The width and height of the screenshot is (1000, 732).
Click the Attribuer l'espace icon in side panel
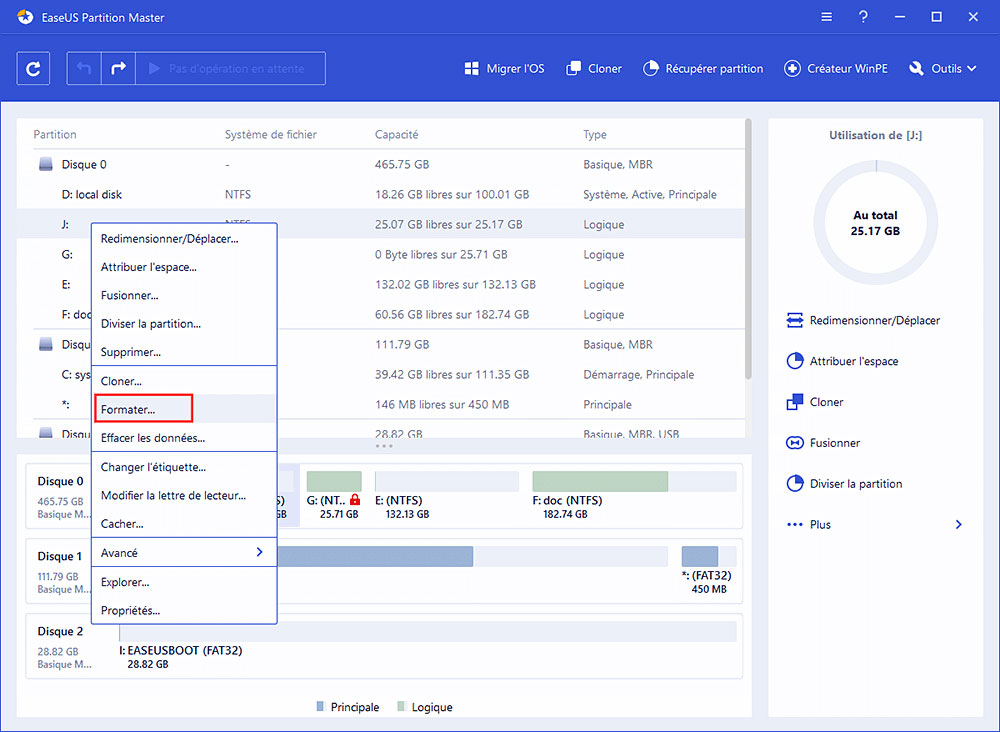pyautogui.click(x=795, y=361)
